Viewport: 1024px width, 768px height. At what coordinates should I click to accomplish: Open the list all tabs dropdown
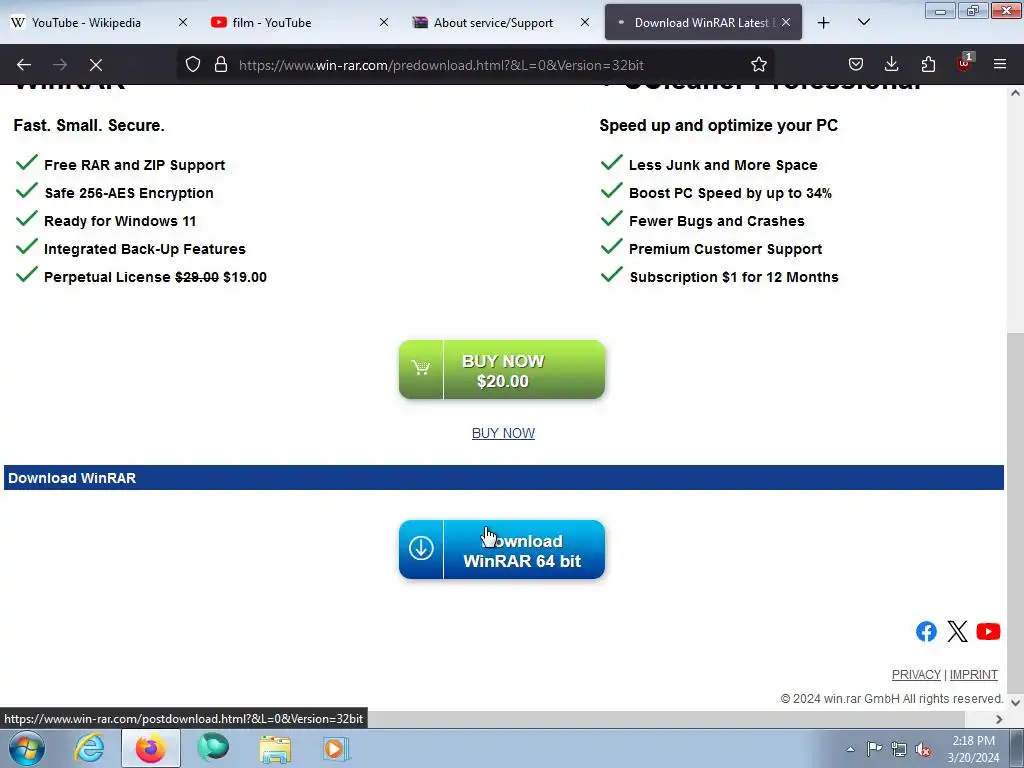tap(863, 23)
